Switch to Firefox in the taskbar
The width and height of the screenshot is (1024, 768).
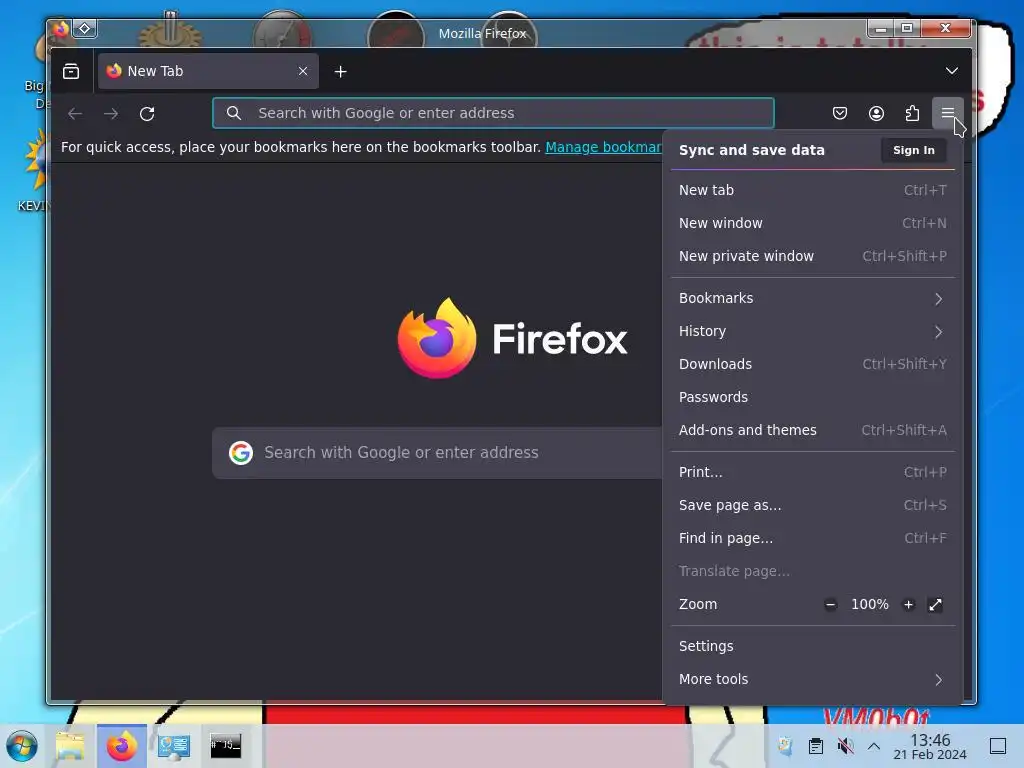[x=121, y=746]
